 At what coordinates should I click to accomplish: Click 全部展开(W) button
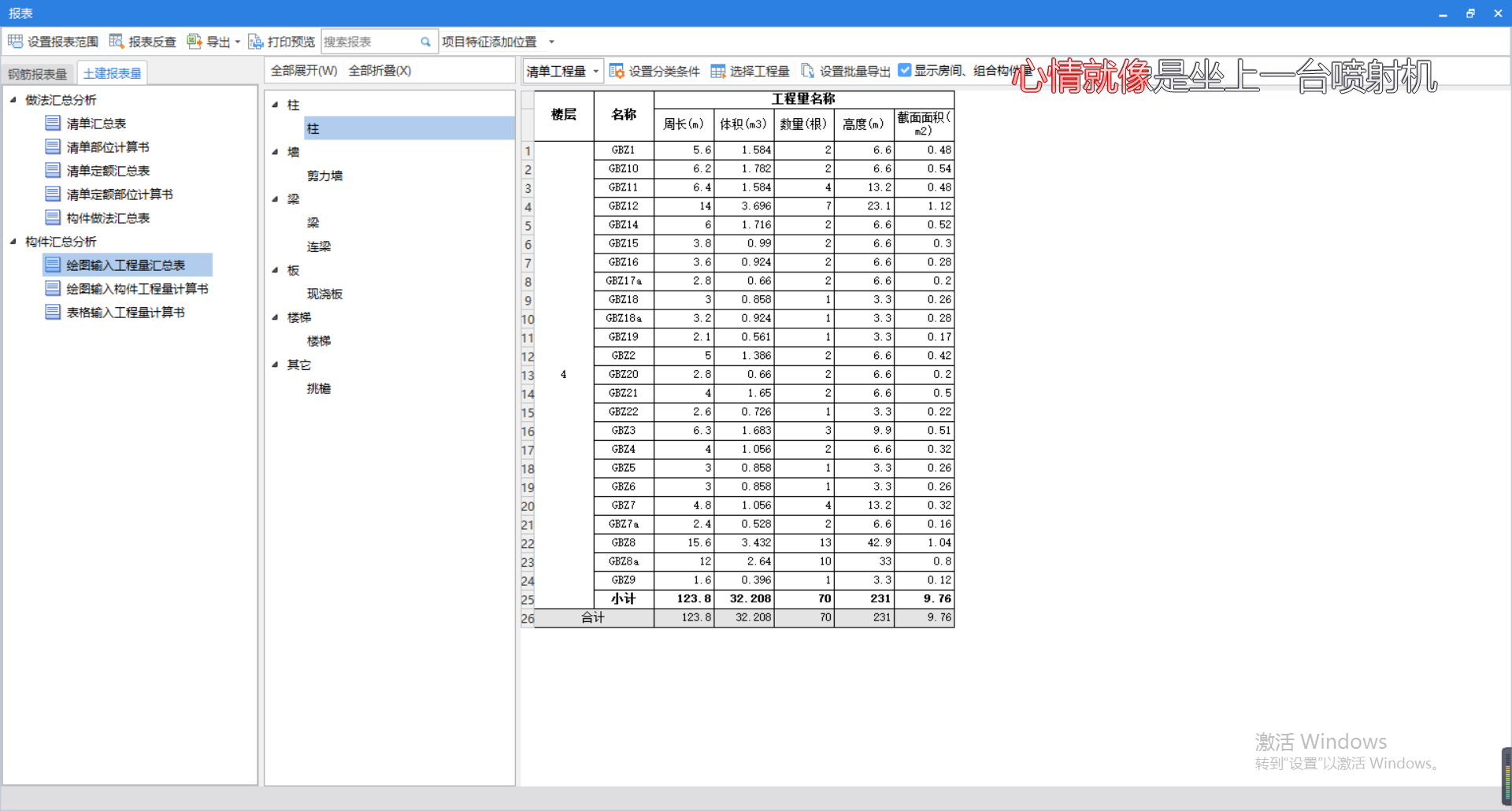[304, 71]
